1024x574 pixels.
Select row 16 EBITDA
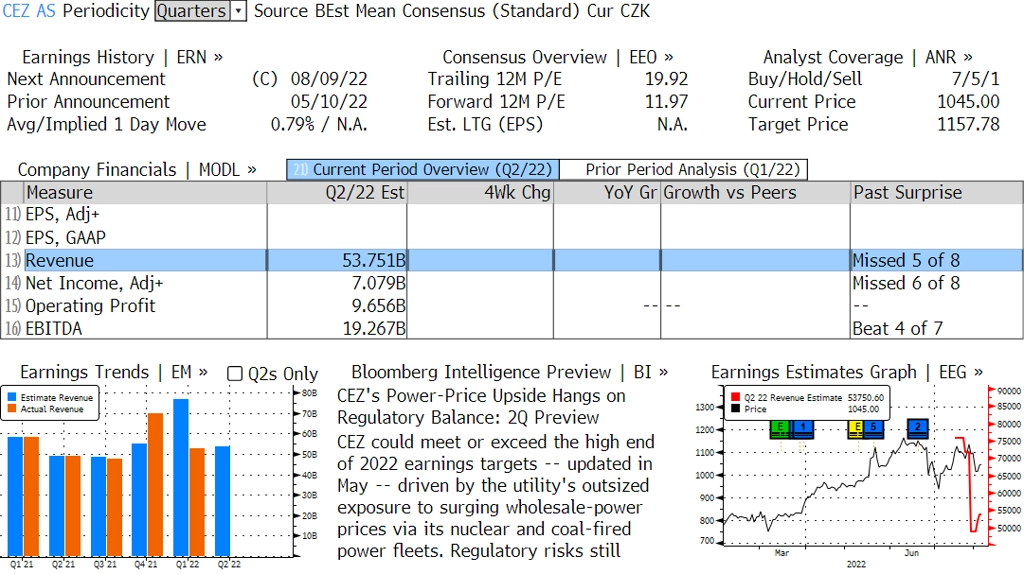(x=512, y=328)
